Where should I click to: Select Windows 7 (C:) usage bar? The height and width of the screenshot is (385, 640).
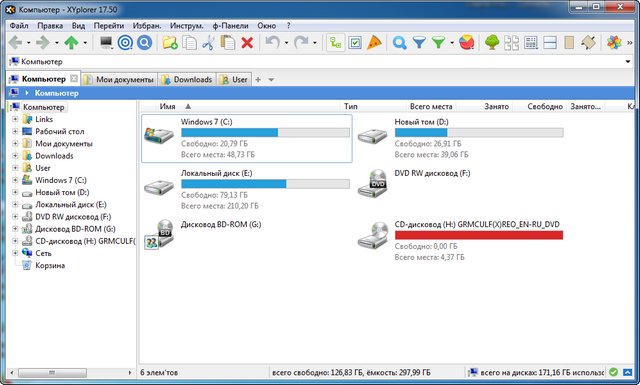click(265, 133)
